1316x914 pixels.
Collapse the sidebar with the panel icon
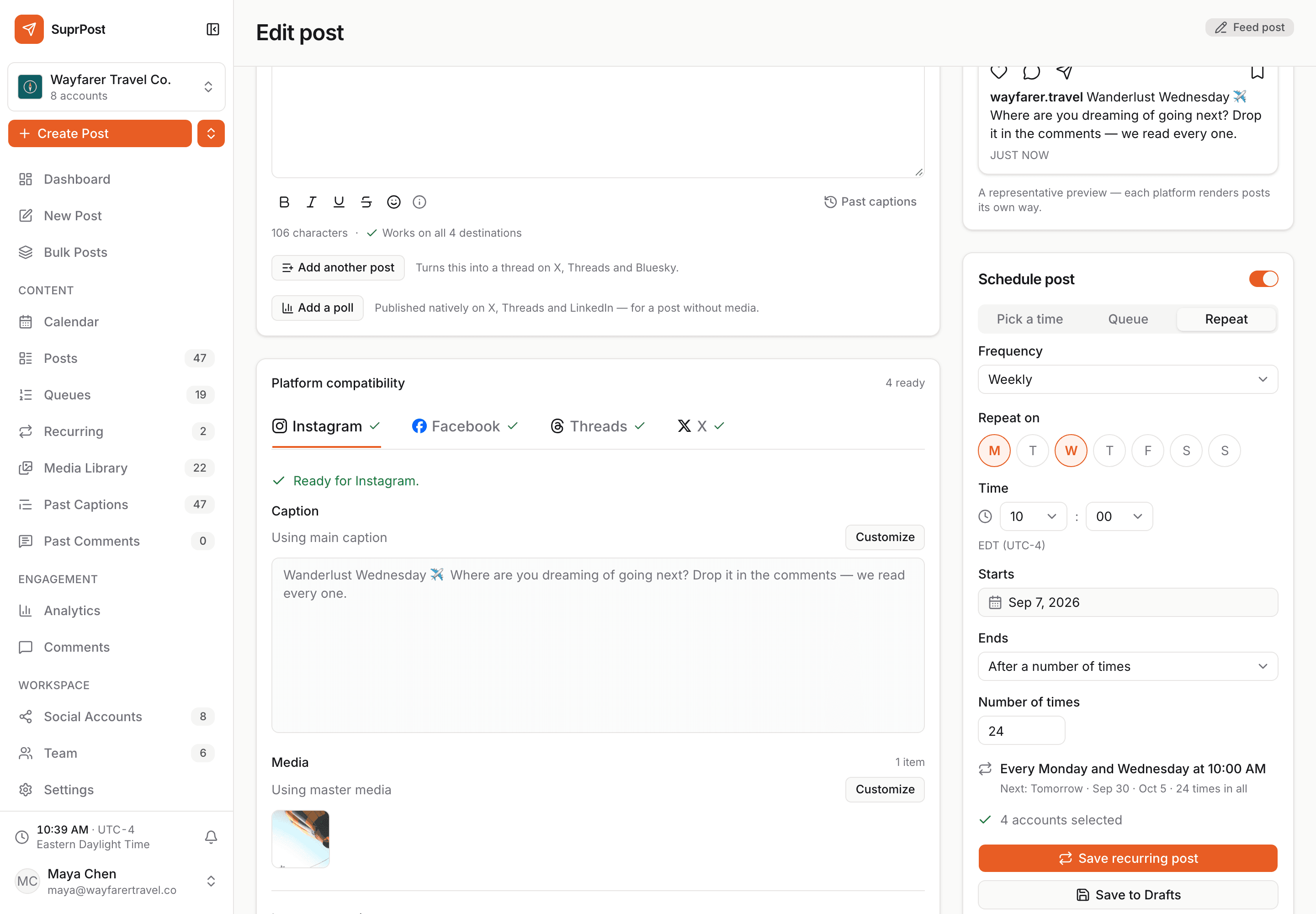(212, 29)
